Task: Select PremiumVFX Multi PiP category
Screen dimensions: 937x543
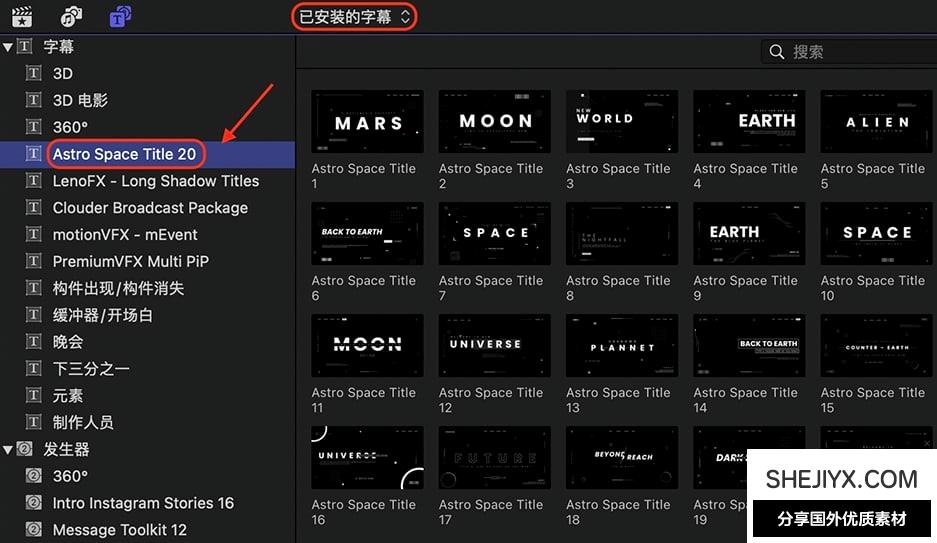Action: pyautogui.click(x=130, y=262)
